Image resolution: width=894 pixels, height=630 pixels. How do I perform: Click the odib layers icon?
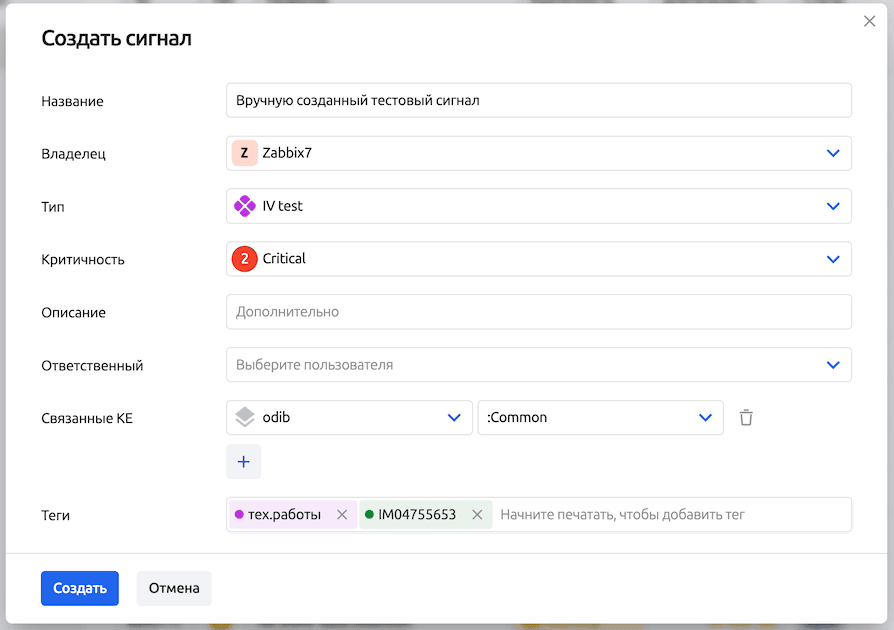(x=245, y=418)
